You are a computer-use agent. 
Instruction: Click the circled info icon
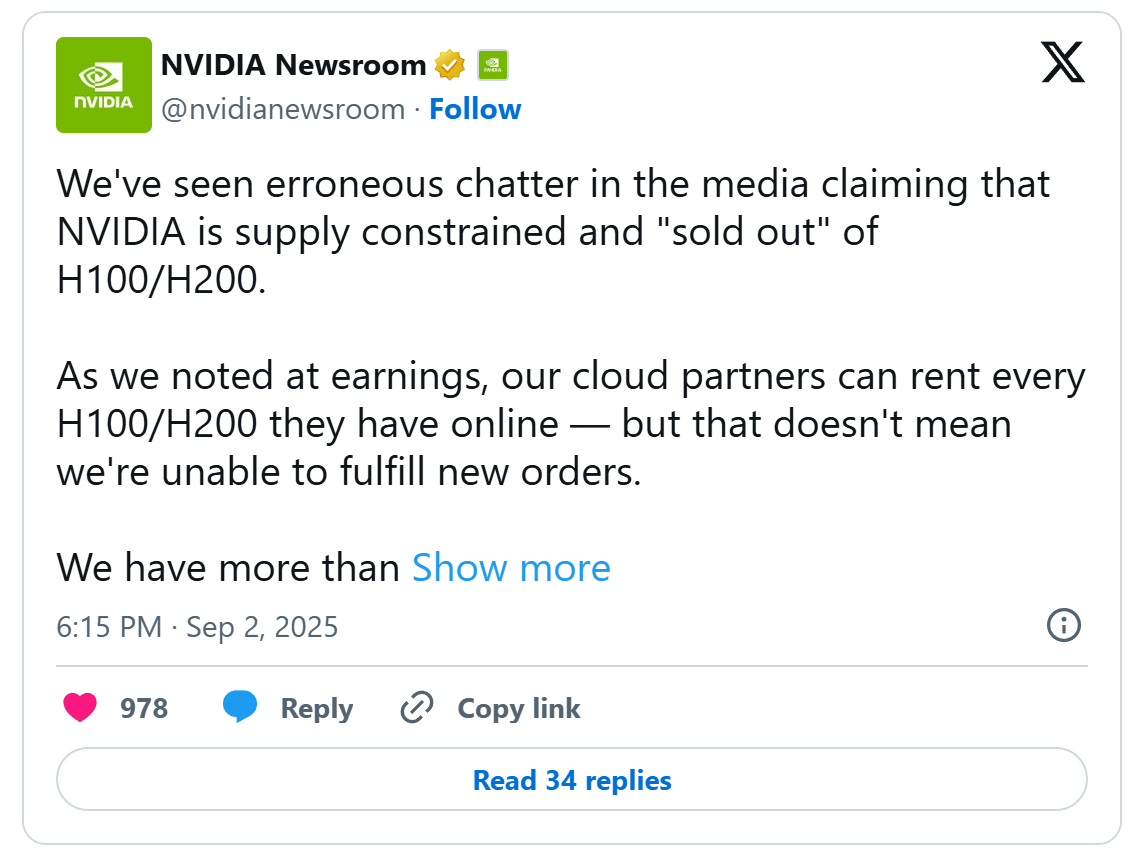pyautogui.click(x=1062, y=626)
